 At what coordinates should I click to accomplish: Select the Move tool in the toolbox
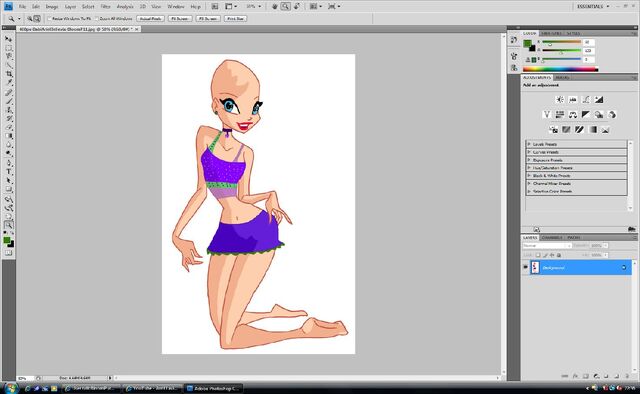[x=9, y=39]
